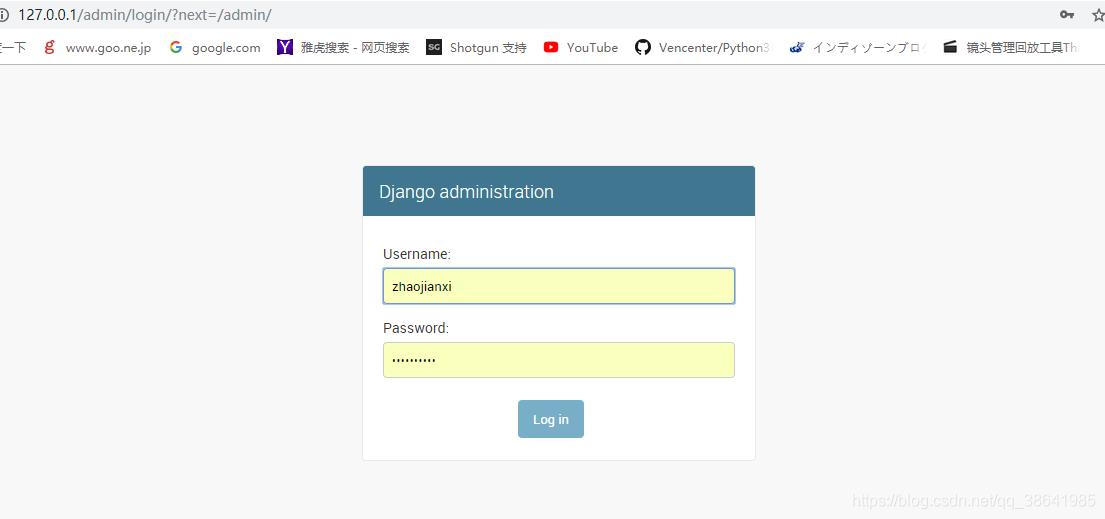The width and height of the screenshot is (1105, 519).
Task: Open the Shotgun 支持 bookmark label
Action: [488, 47]
